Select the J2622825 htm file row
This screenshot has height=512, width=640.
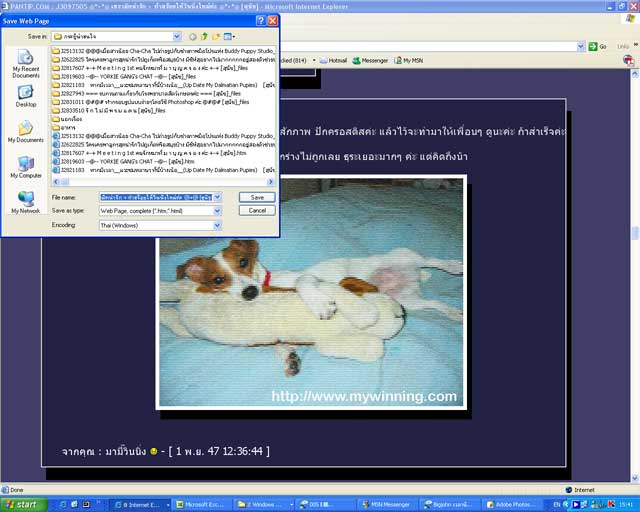click(x=164, y=145)
